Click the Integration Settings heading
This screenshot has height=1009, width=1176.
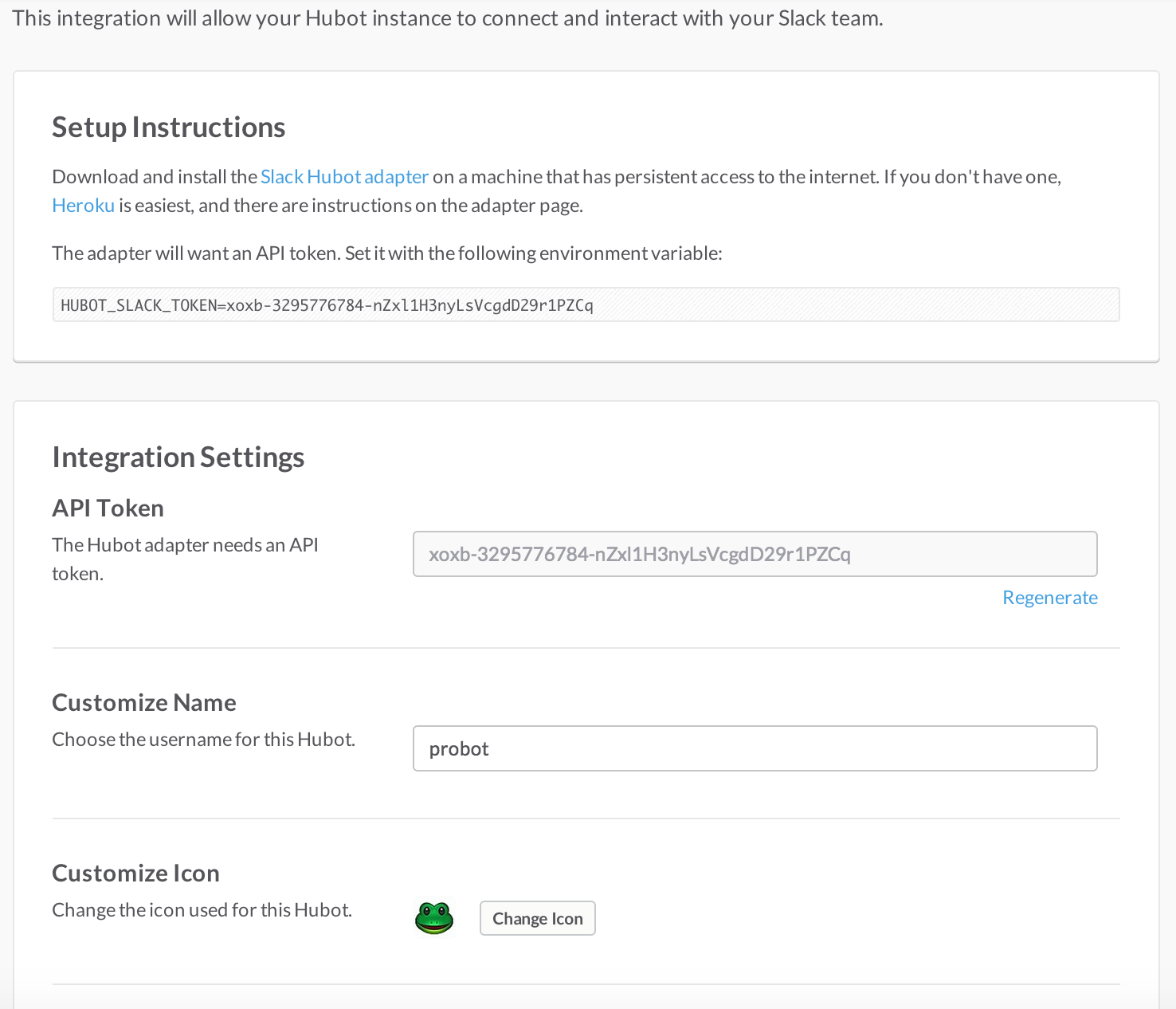(x=178, y=457)
